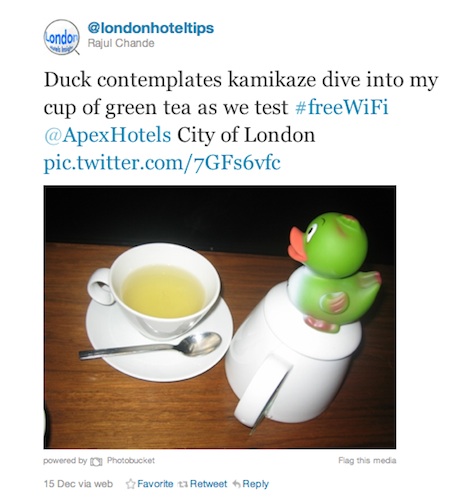Open the pic.twitter.com/7GFs6vfc link

click(162, 163)
